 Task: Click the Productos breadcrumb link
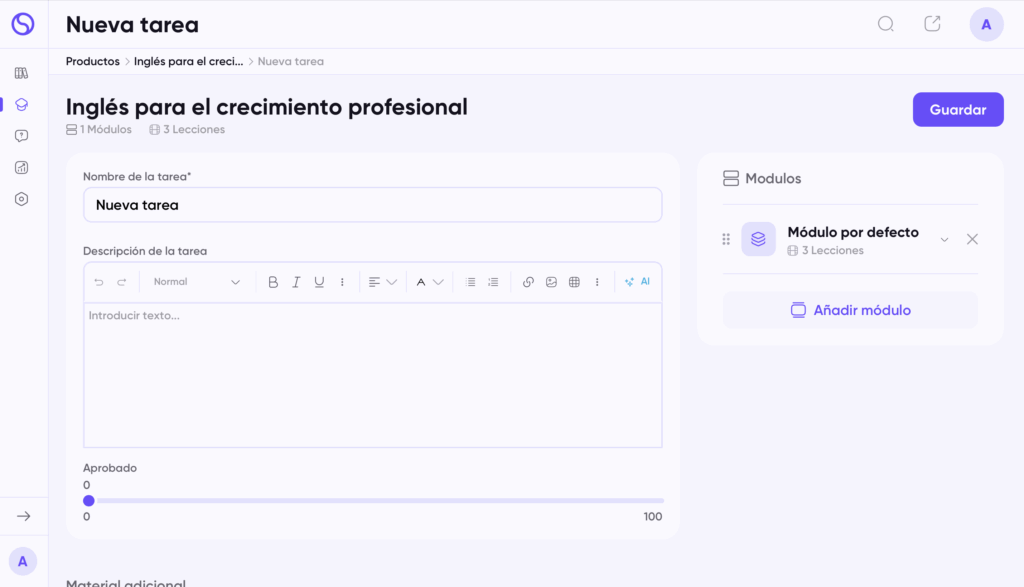92,61
